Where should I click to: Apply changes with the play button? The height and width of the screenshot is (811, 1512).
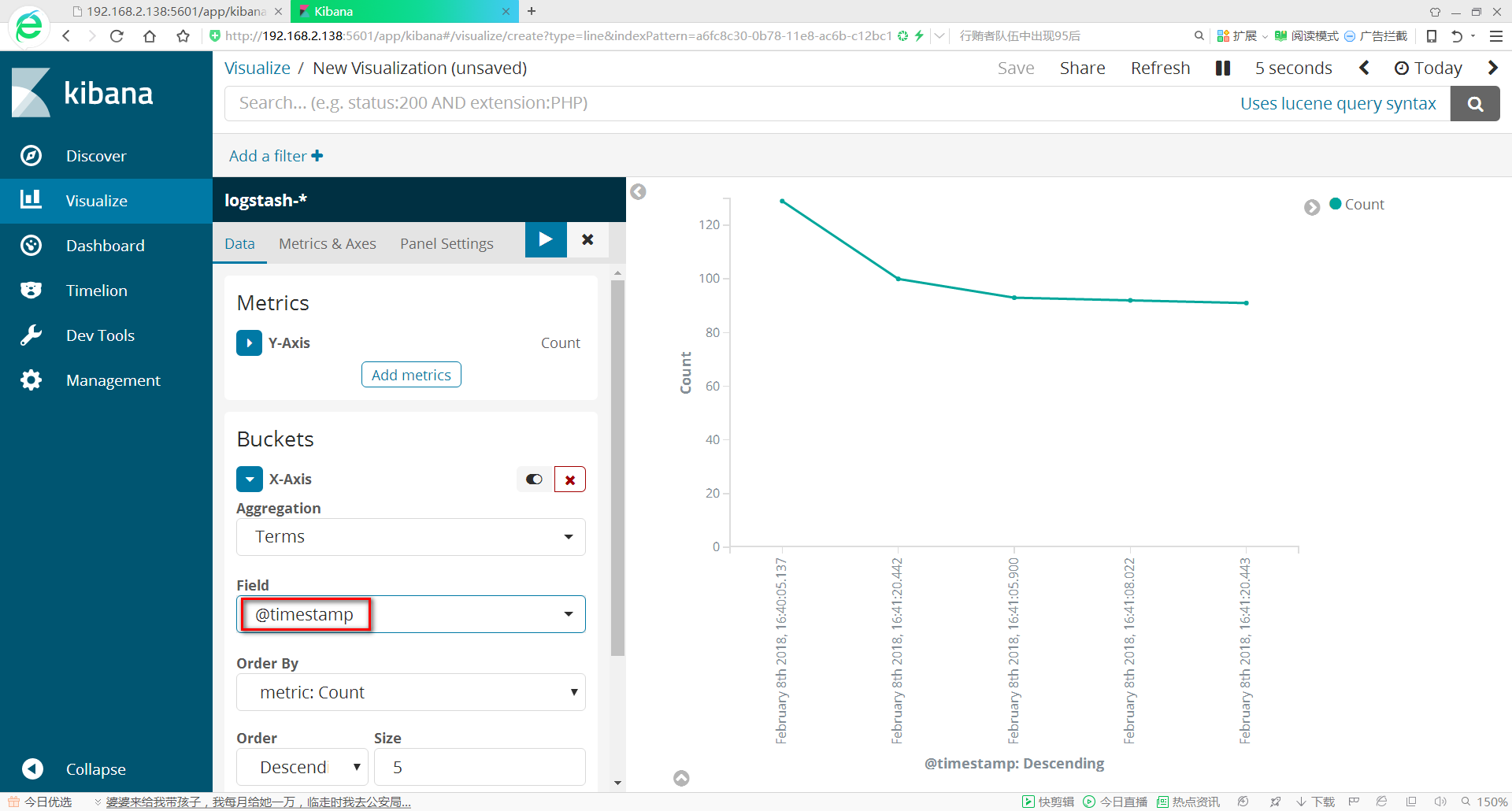click(x=546, y=239)
